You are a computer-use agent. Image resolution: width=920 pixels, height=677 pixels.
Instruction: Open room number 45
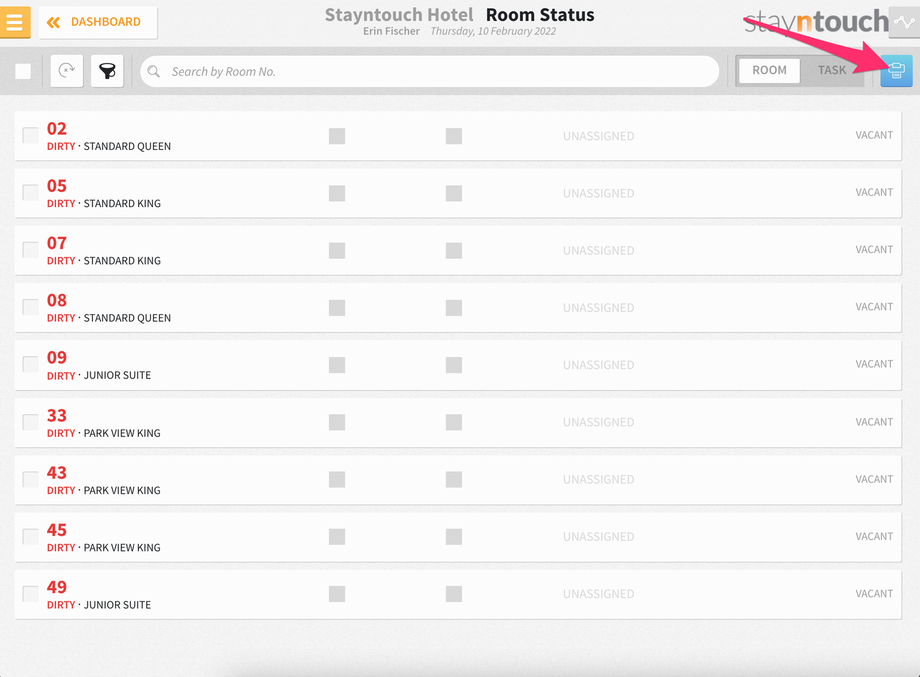pos(57,530)
